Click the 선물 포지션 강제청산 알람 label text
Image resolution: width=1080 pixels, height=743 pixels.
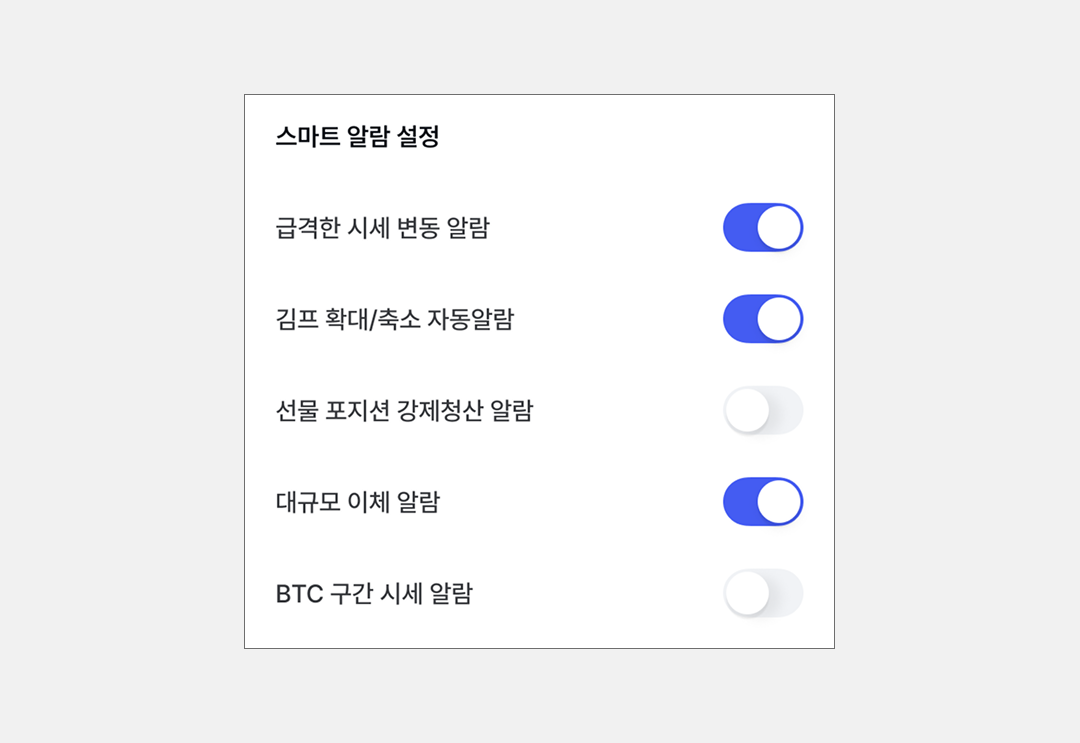click(x=405, y=410)
